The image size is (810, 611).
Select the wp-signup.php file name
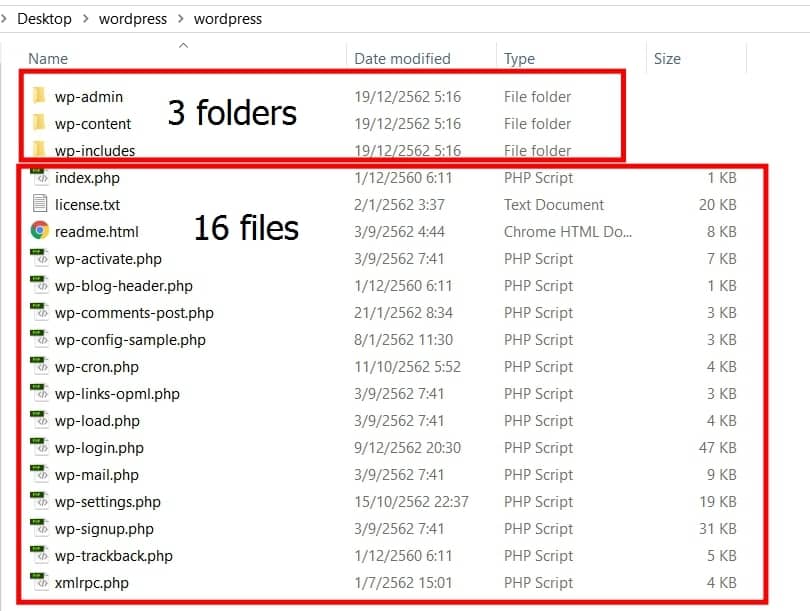click(x=104, y=529)
